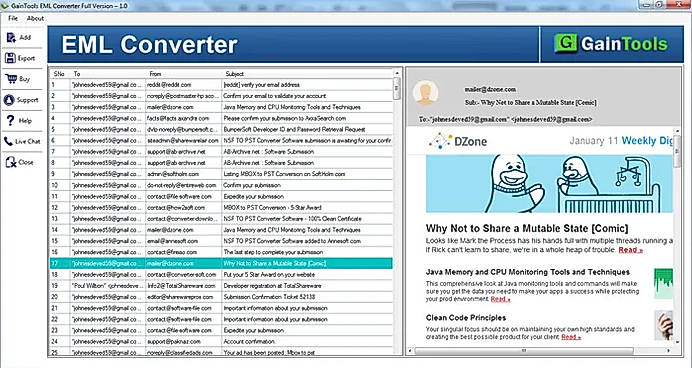Click preview pane scroll-left arrow
The height and width of the screenshot is (368, 692).
410,351
